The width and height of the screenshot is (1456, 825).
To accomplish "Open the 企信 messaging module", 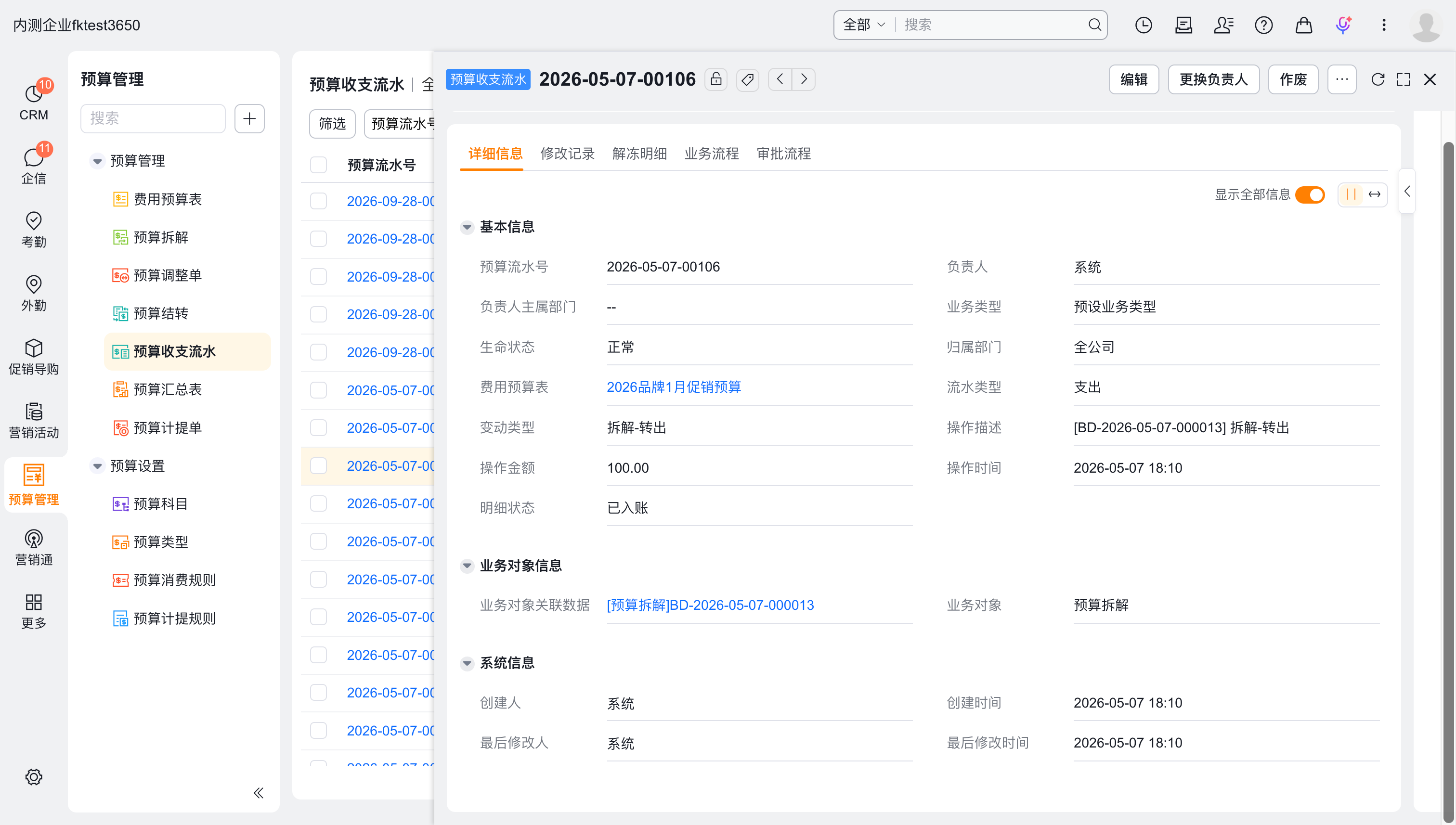I will pos(33,166).
